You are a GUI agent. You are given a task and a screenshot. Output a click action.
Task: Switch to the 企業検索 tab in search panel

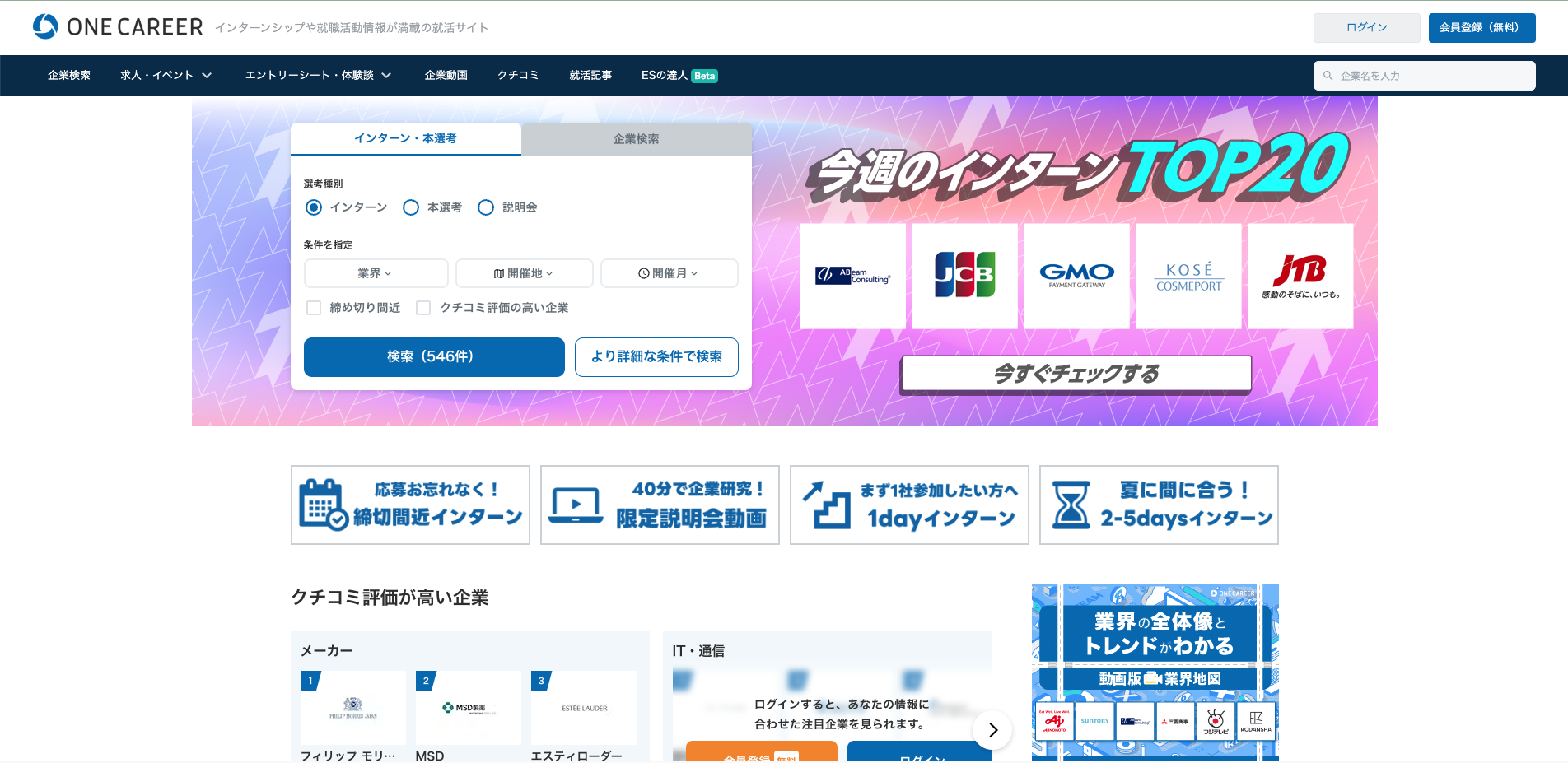pyautogui.click(x=636, y=139)
